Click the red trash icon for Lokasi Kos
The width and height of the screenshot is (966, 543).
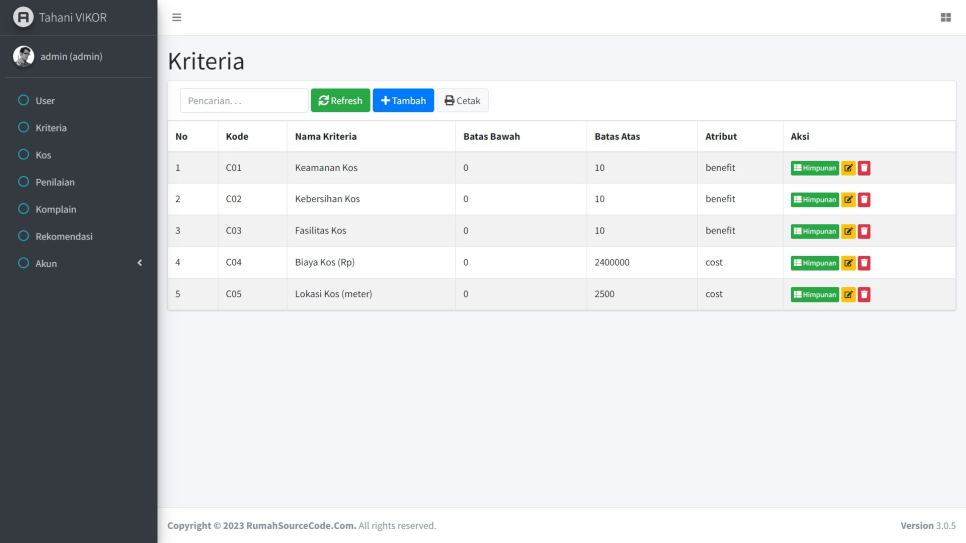864,294
